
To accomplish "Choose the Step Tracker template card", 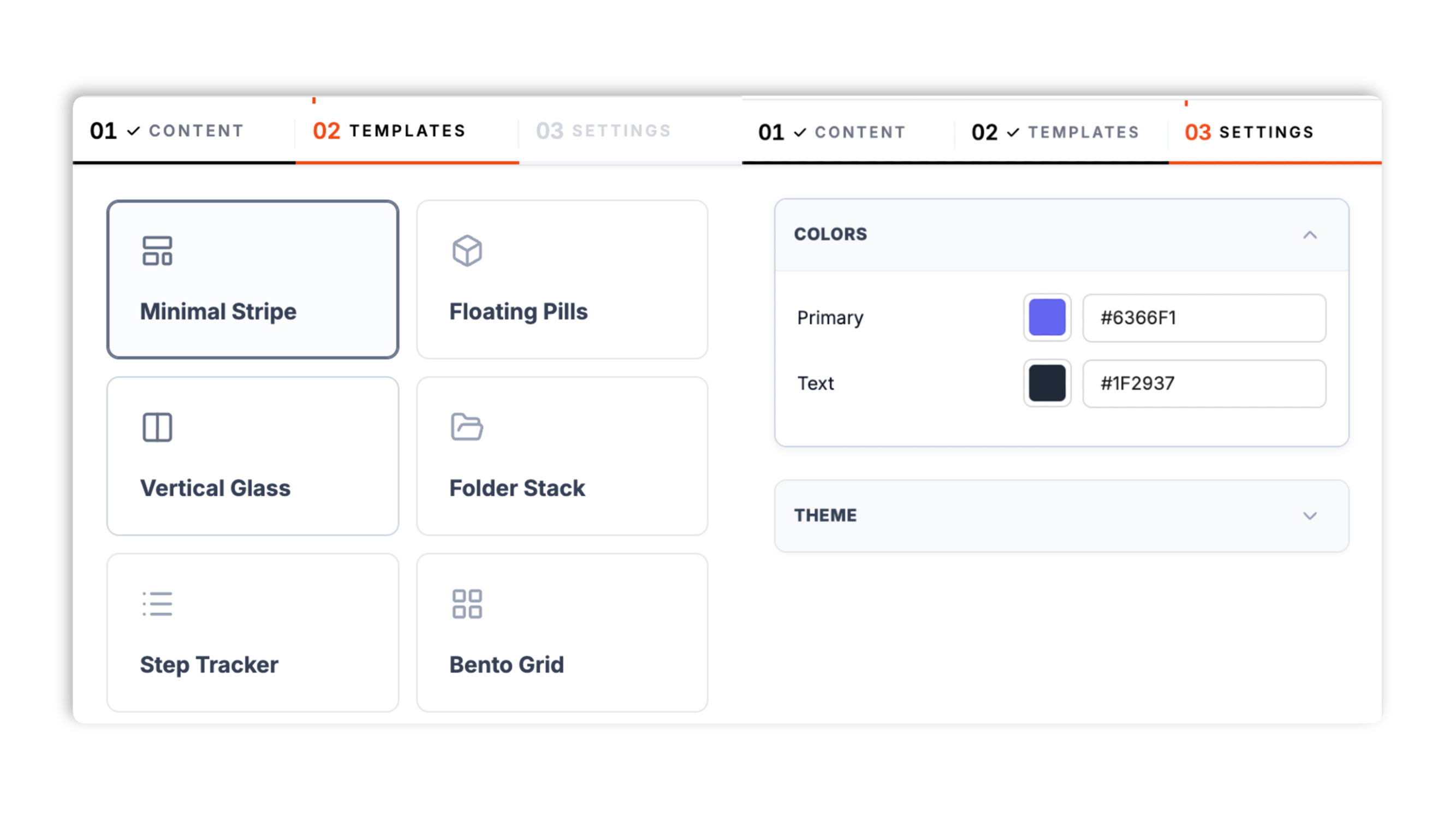I will tap(253, 632).
